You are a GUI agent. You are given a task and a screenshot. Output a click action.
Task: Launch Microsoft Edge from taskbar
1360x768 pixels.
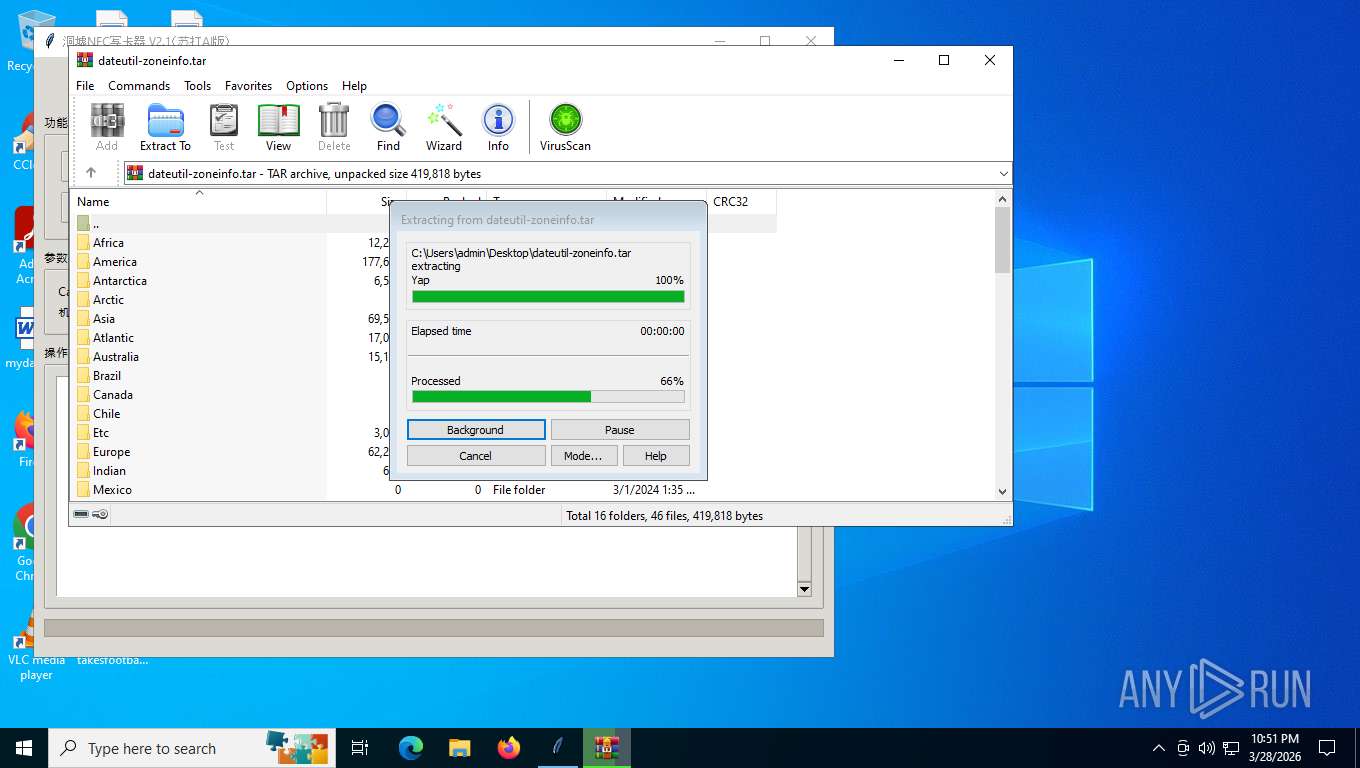pyautogui.click(x=411, y=748)
